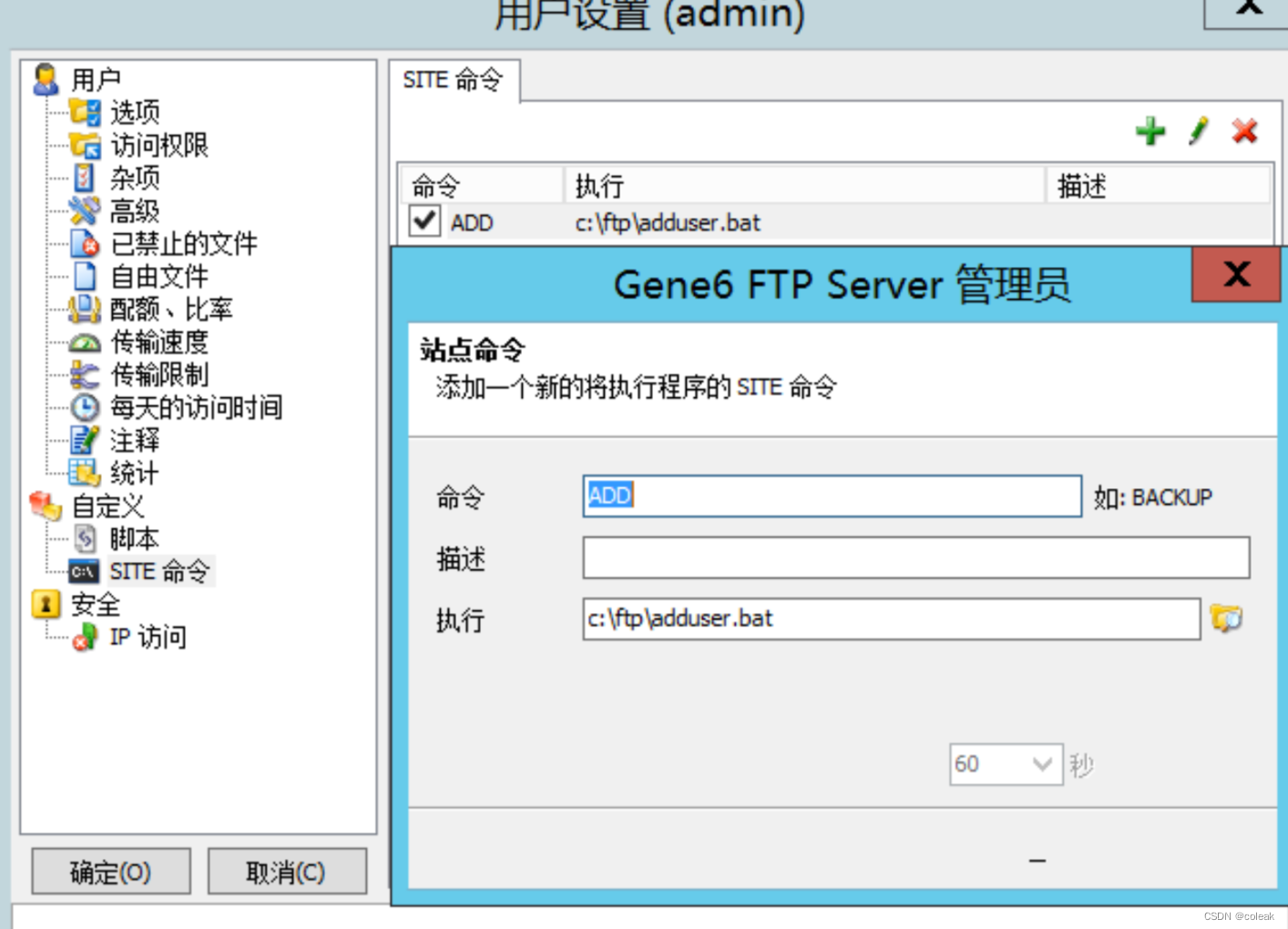This screenshot has height=929, width=1288.
Task: Click the 确定(O) button
Action: 111,872
